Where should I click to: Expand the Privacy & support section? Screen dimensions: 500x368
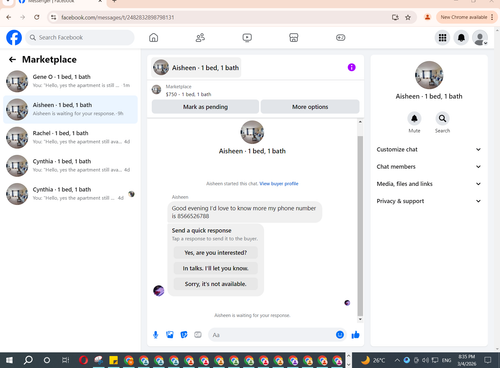point(429,201)
